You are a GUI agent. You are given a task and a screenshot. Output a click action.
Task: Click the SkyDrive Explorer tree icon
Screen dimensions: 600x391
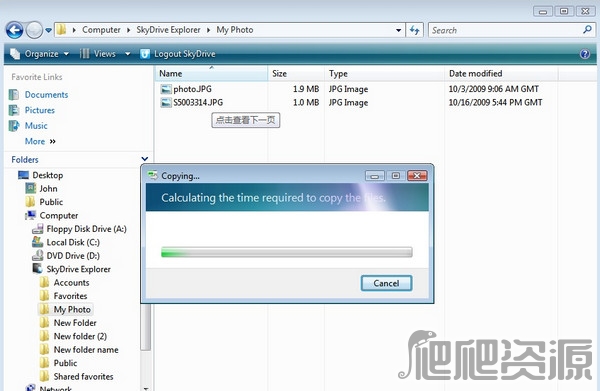[37, 269]
